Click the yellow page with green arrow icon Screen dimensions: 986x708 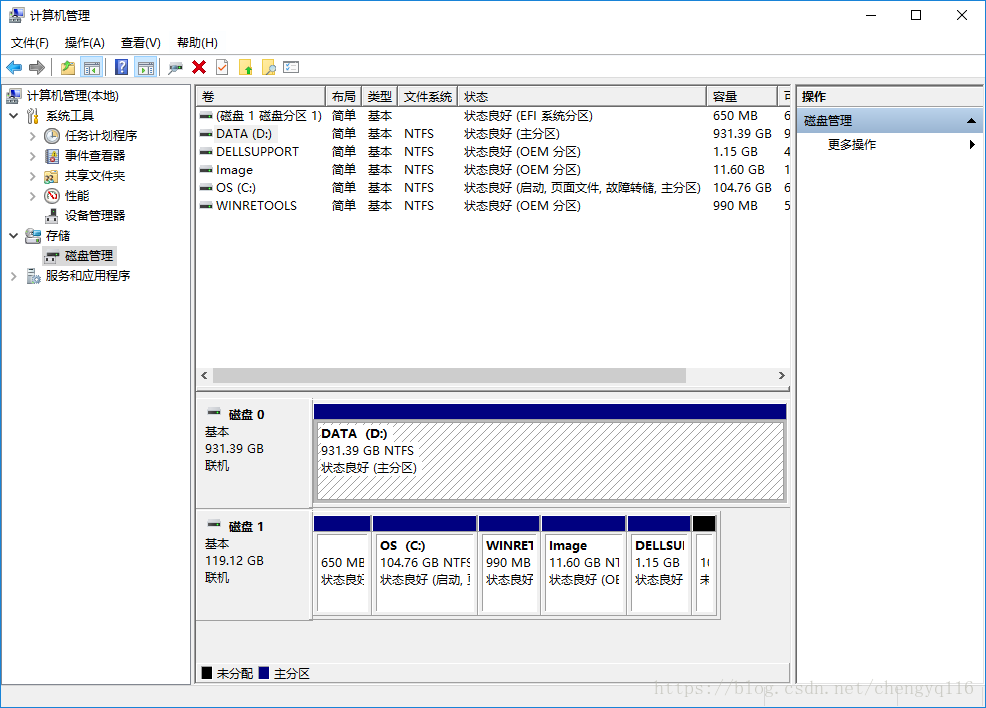pyautogui.click(x=245, y=67)
